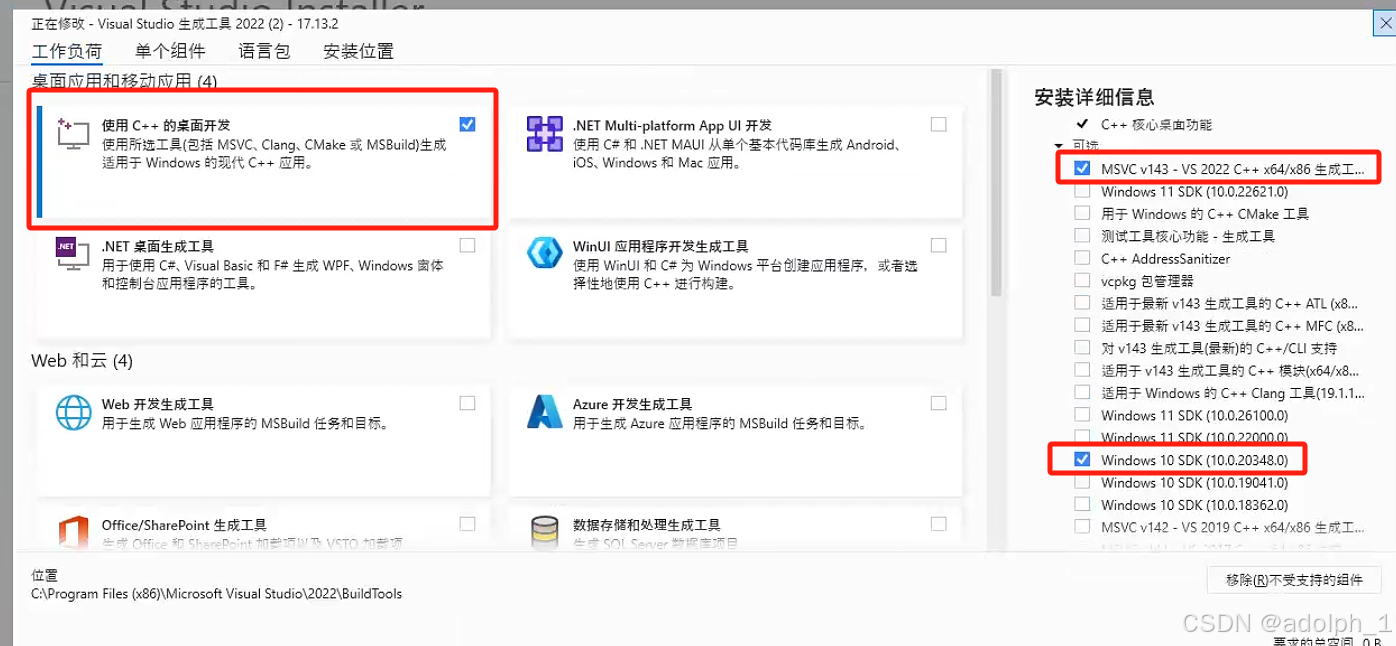This screenshot has height=646, width=1396.
Task: Check the .NET Multi-platform App UI 开发 checkbox
Action: (938, 124)
